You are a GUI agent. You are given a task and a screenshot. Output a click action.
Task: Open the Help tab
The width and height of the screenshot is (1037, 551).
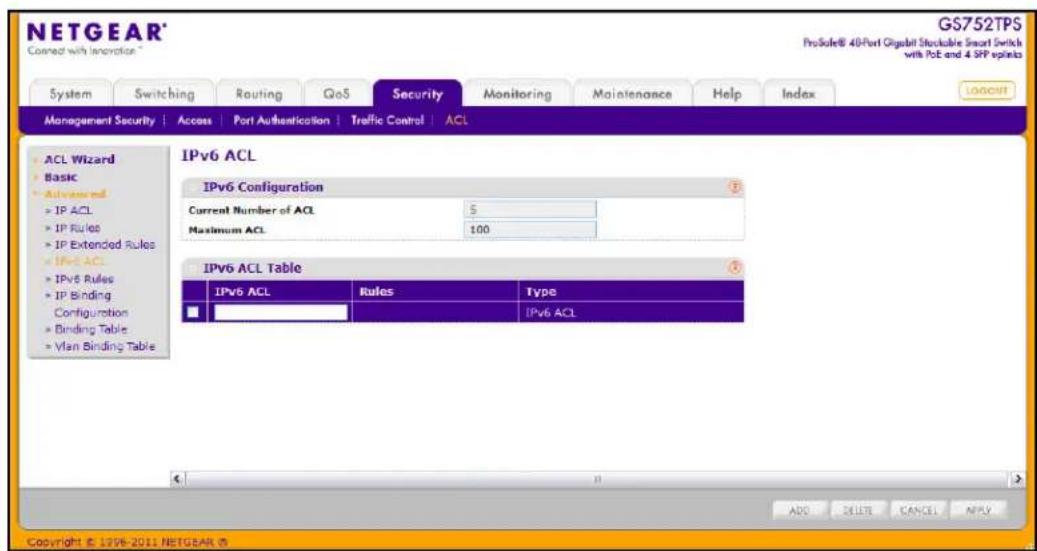coord(727,95)
